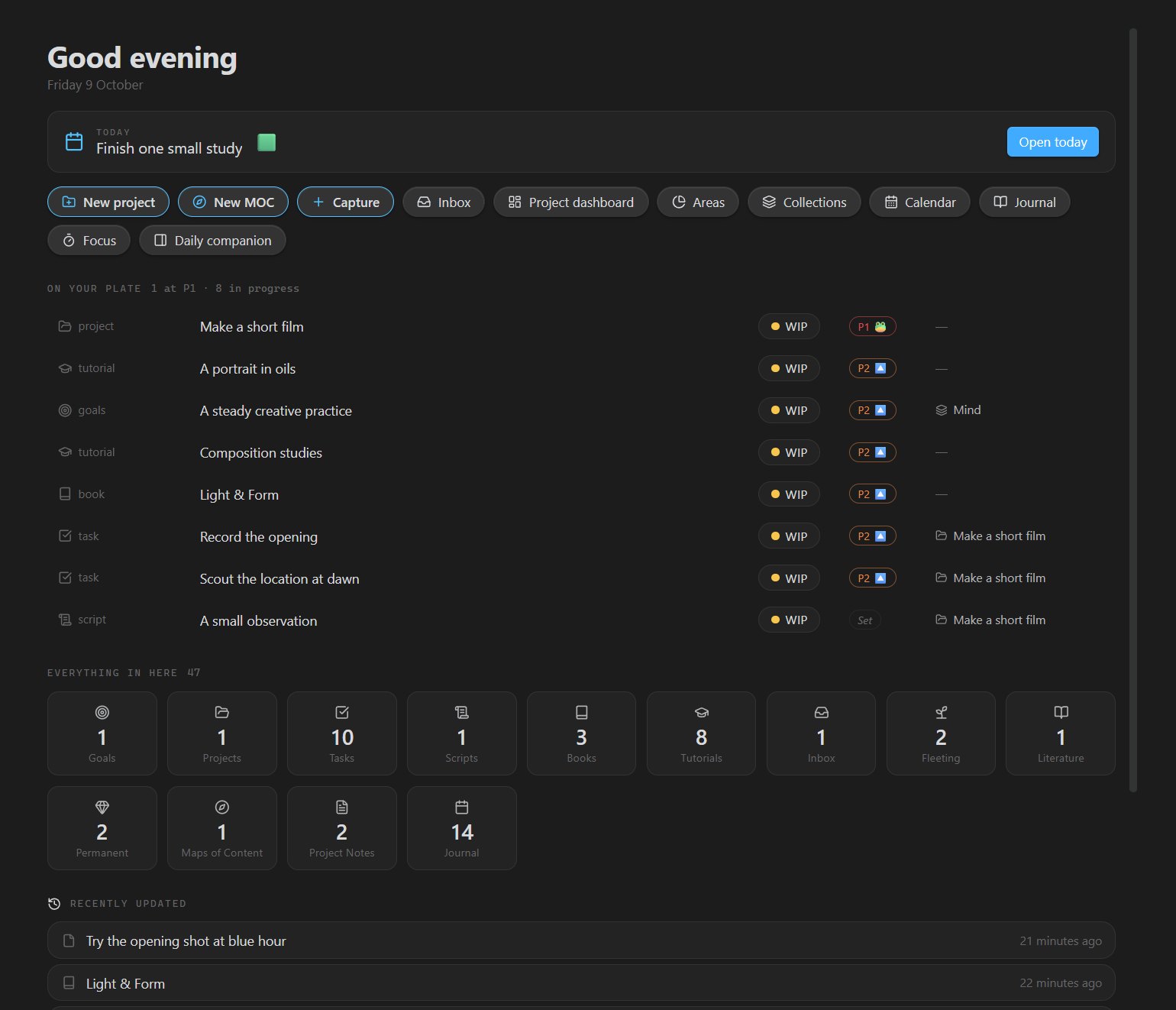This screenshot has width=1176, height=1010.
Task: Click the folder icon in project row
Action: click(x=65, y=326)
